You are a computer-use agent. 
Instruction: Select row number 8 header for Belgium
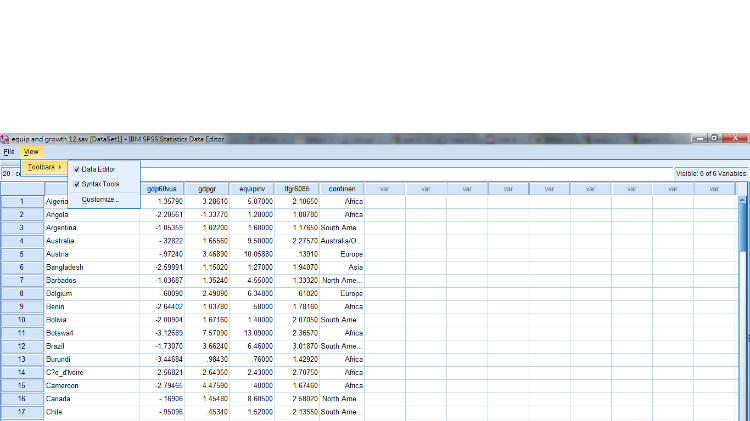[21, 293]
